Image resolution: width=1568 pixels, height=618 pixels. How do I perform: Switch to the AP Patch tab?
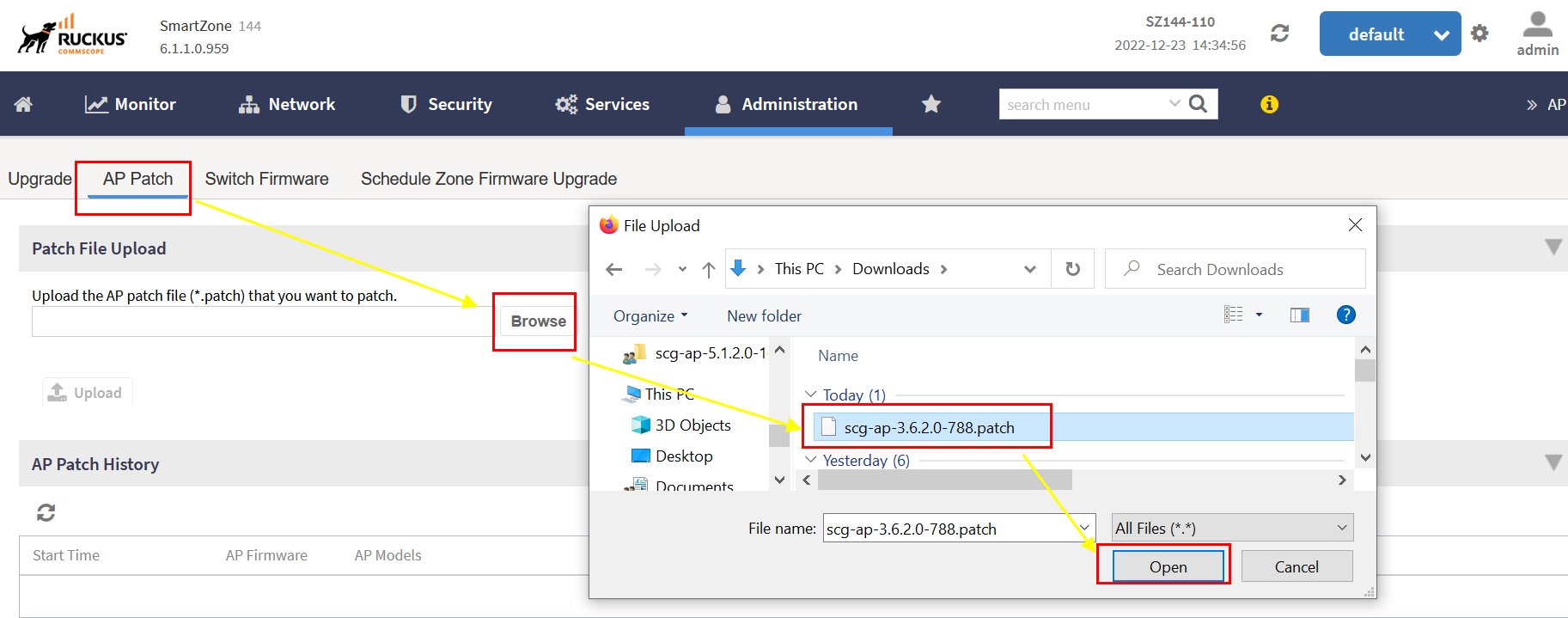(137, 179)
